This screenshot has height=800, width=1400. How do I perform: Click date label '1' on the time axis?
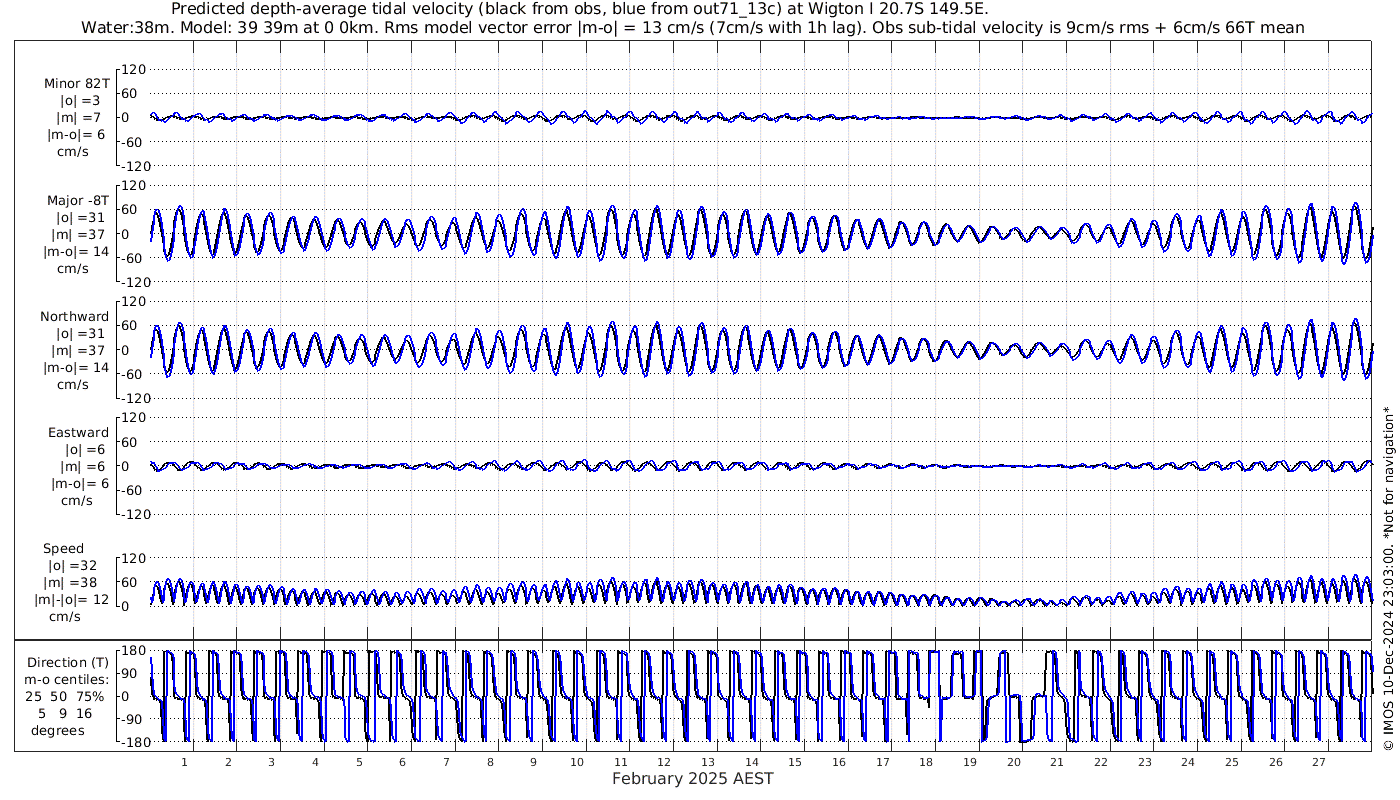(x=184, y=762)
